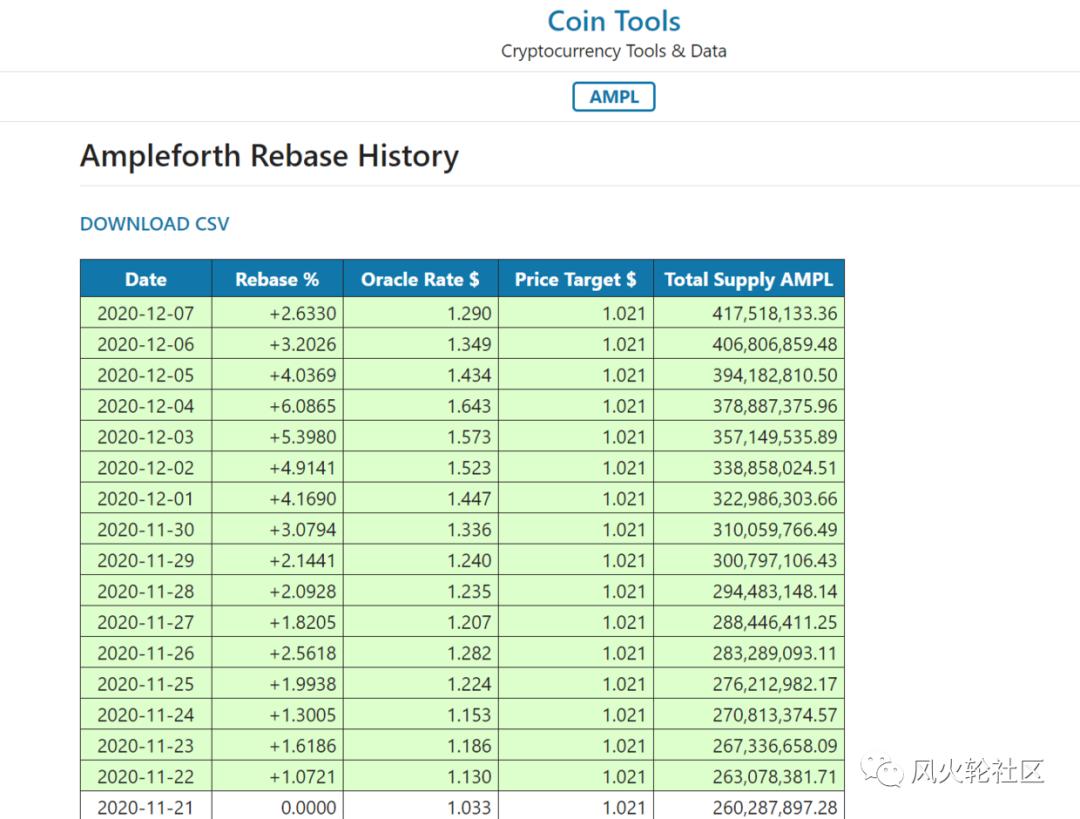Click rebase value +1.3005
Viewport: 1080px width, 819px height.
302,716
